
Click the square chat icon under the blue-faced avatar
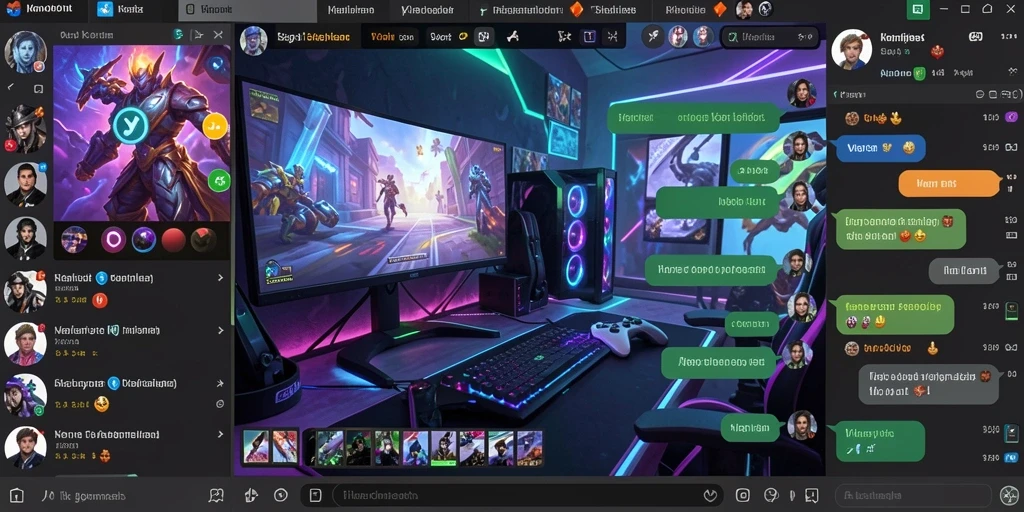click(39, 88)
